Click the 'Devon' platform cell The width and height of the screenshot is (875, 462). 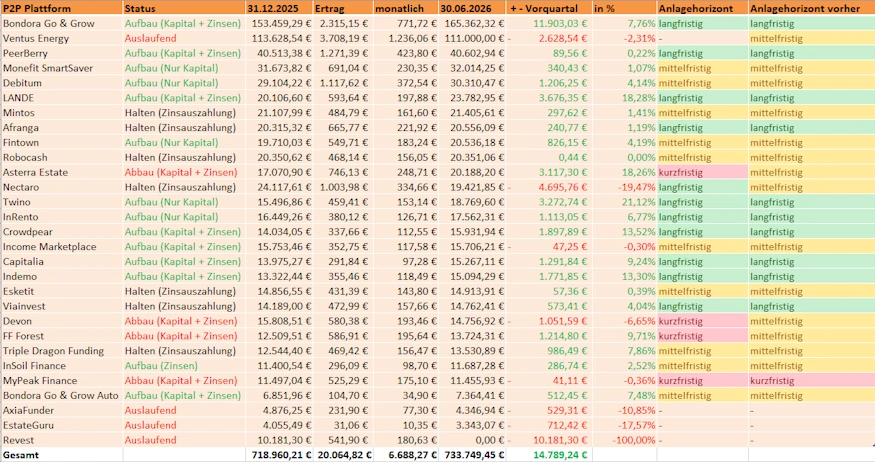[61, 321]
